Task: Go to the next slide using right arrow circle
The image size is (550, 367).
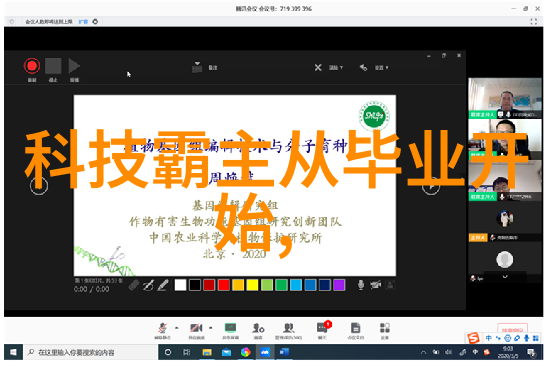Action: [x=430, y=186]
